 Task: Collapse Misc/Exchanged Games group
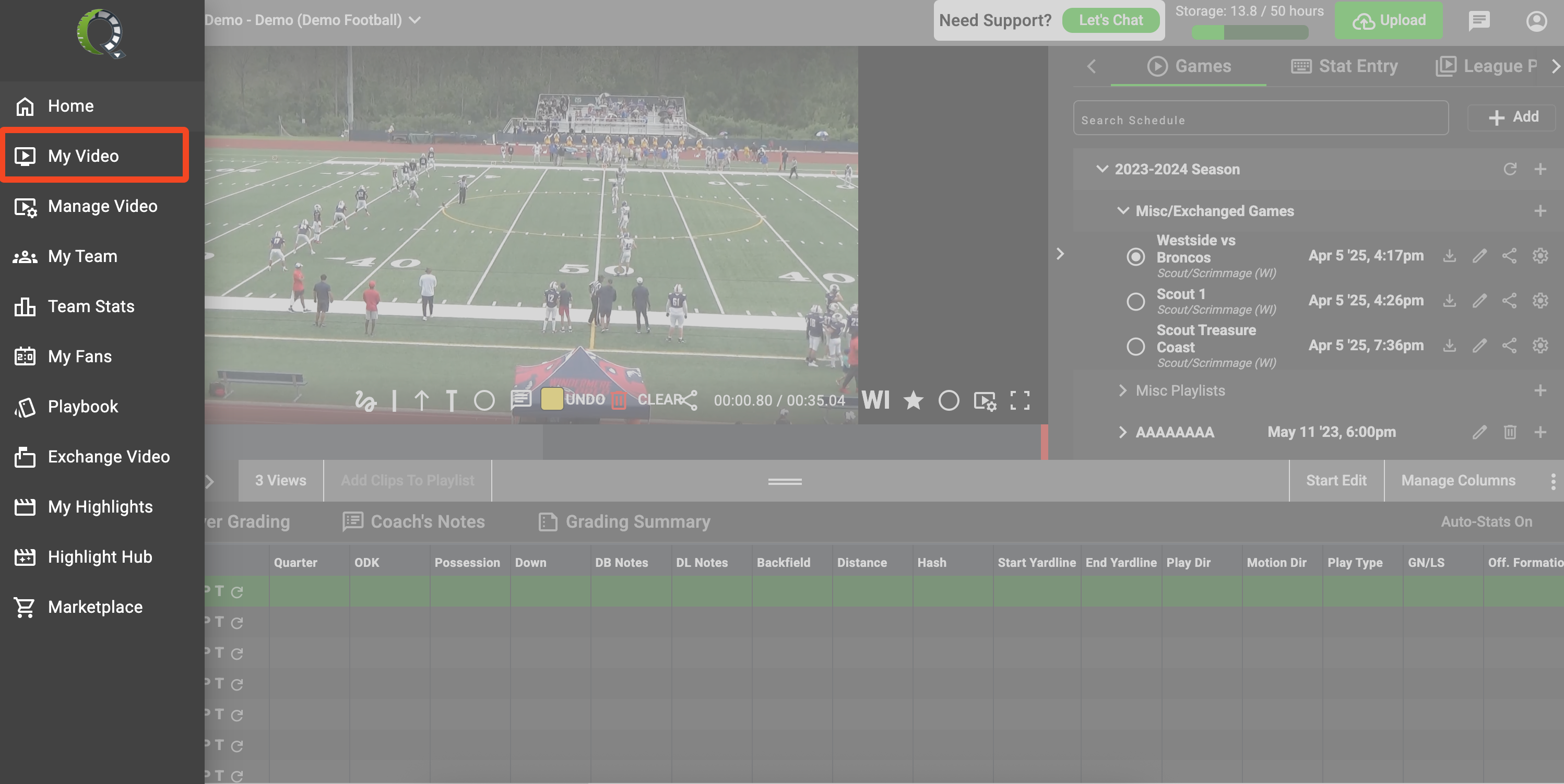tap(1123, 211)
